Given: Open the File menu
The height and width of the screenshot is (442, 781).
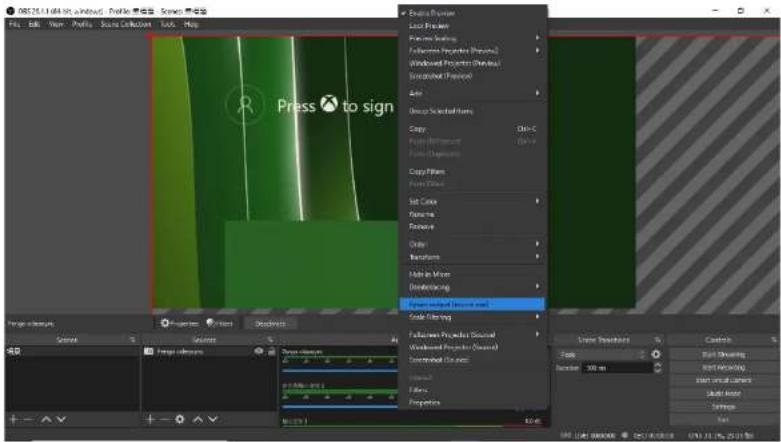Looking at the screenshot, I should coord(14,24).
